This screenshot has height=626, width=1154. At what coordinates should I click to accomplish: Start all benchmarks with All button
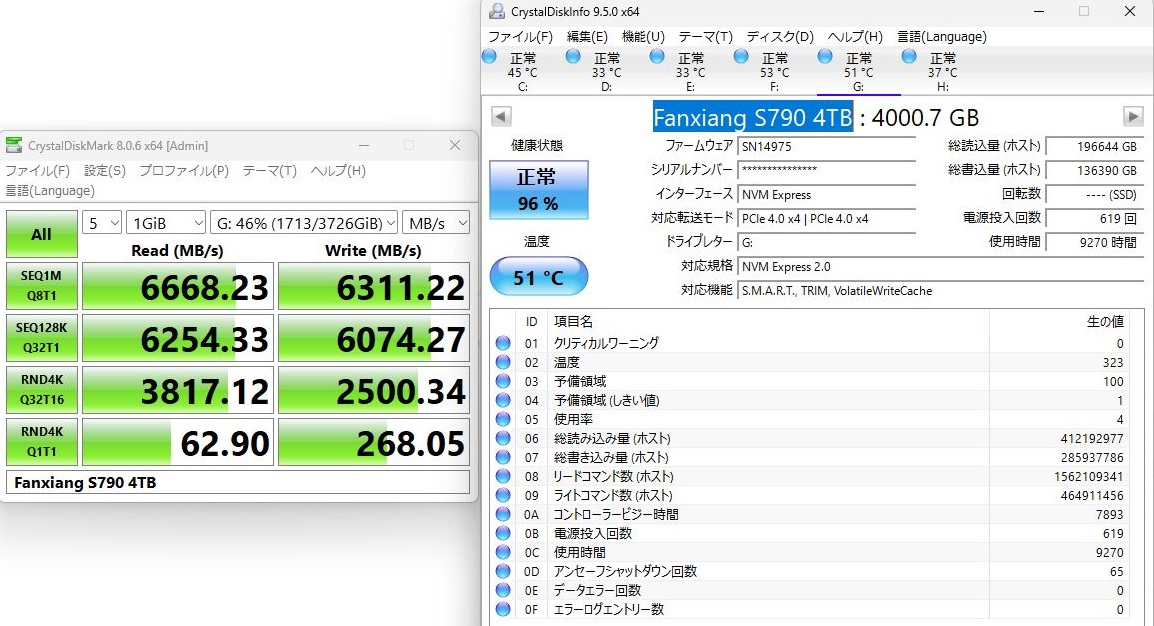coord(42,234)
